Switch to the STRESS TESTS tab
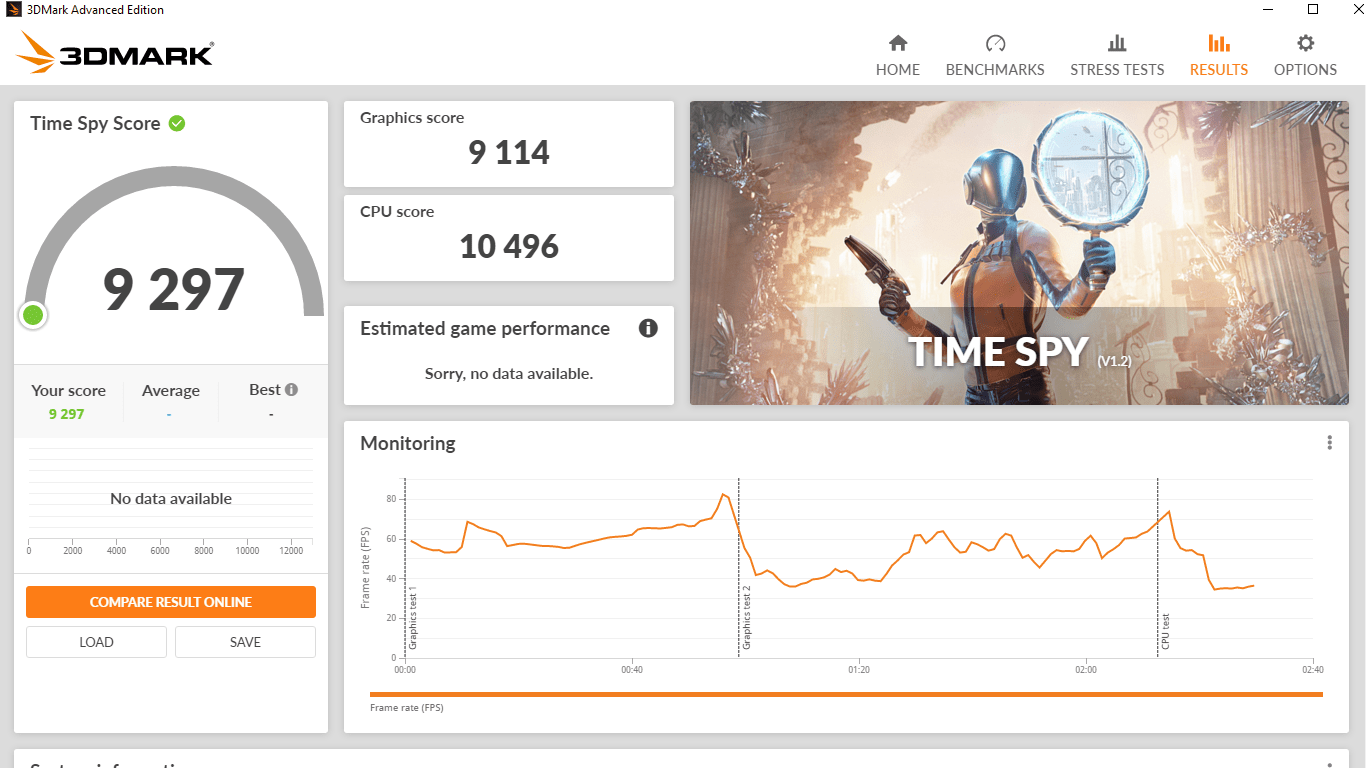This screenshot has height=768, width=1366. 1117,55
